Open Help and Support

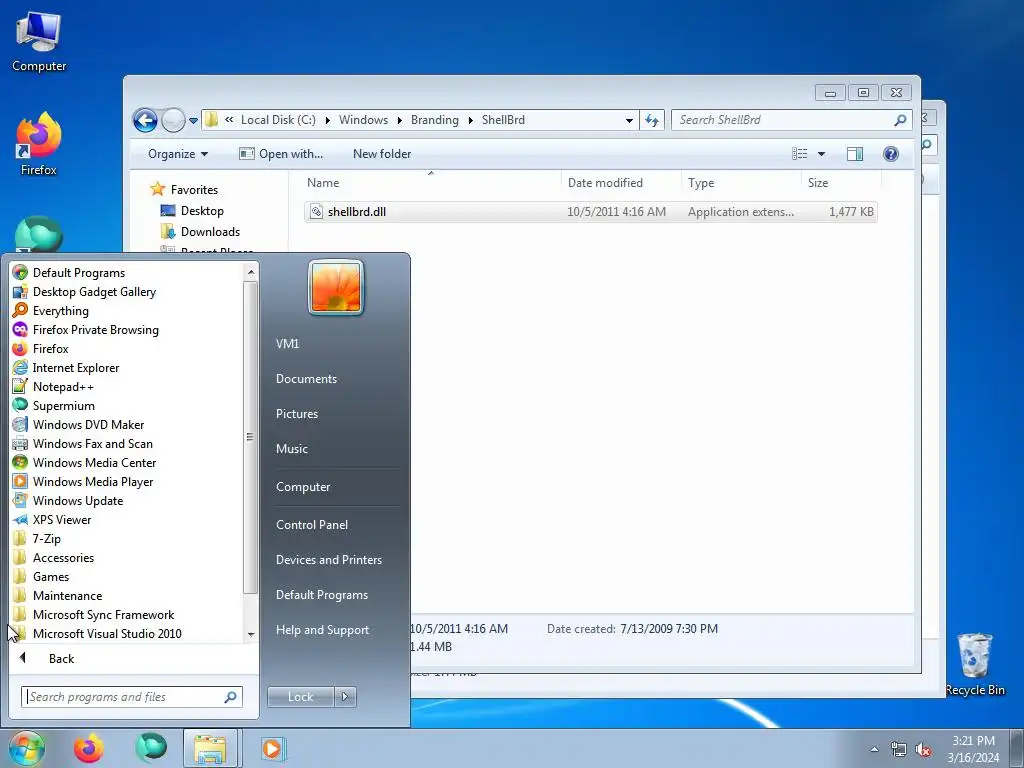point(322,630)
